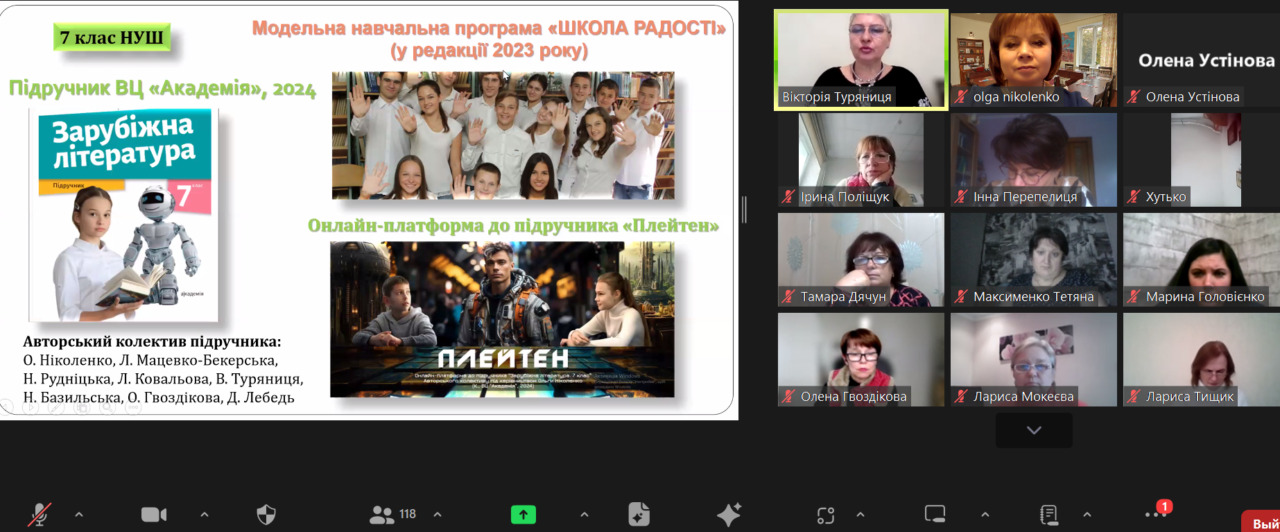Viewport: 1280px width, 532px height.
Task: Select Ірина Поліщук's video tile
Action: [861, 160]
